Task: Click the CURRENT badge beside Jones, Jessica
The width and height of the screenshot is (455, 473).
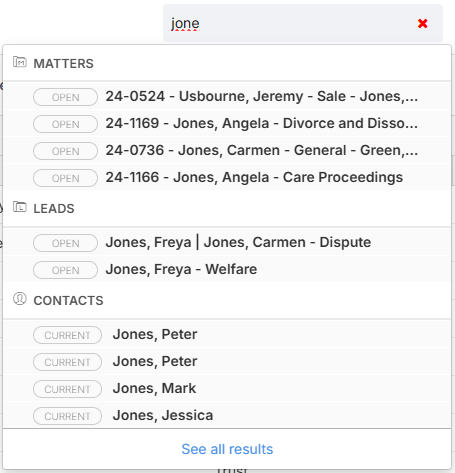Action: point(67,416)
